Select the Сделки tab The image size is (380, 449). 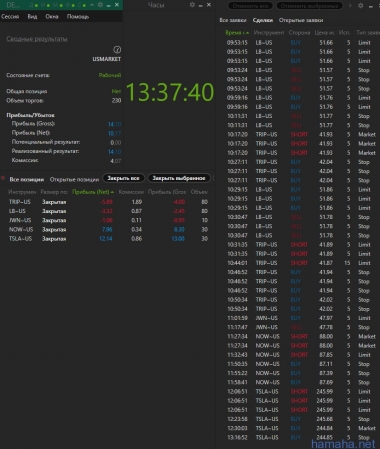point(263,20)
